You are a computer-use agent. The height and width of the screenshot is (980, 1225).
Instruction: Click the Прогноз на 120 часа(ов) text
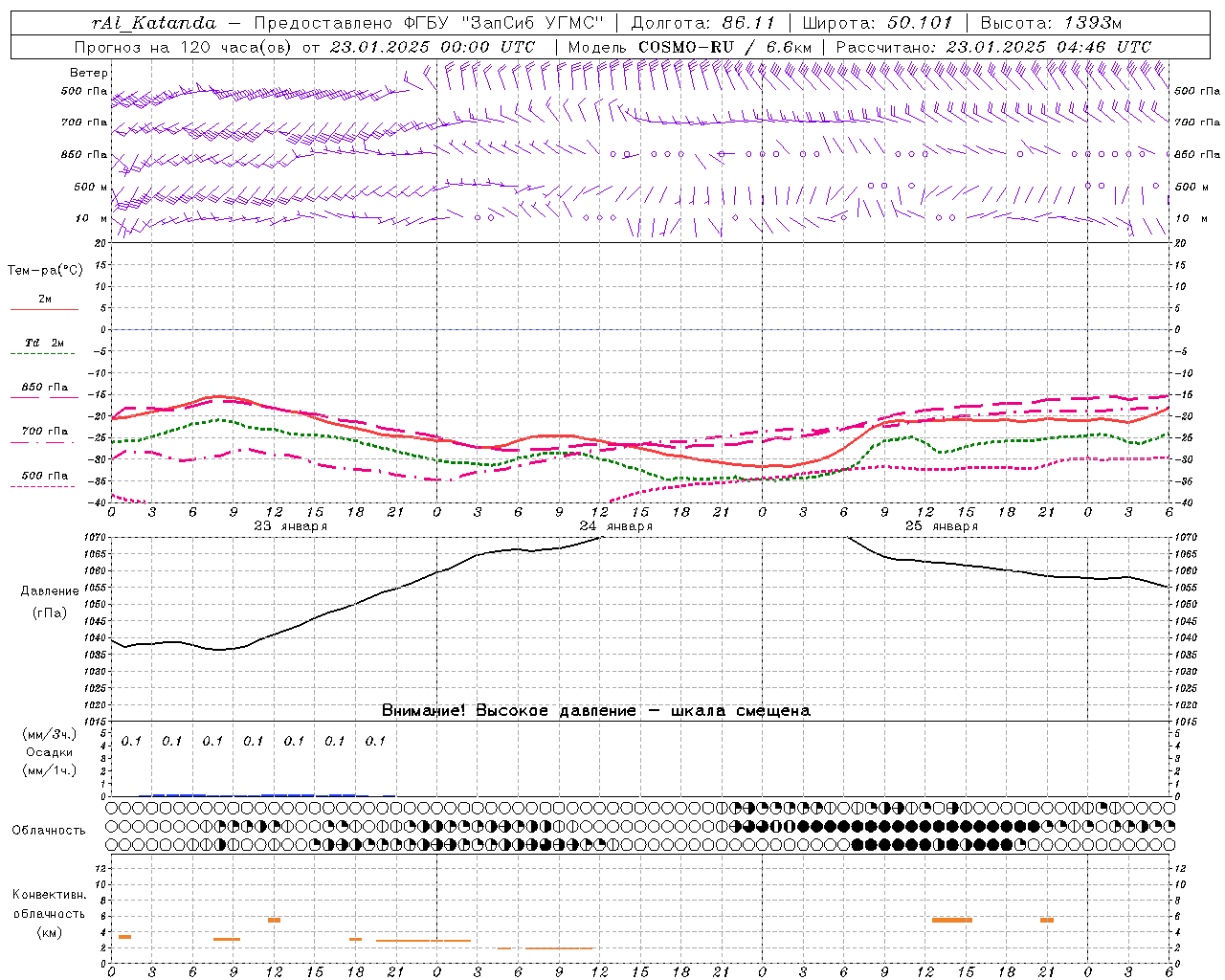click(185, 47)
